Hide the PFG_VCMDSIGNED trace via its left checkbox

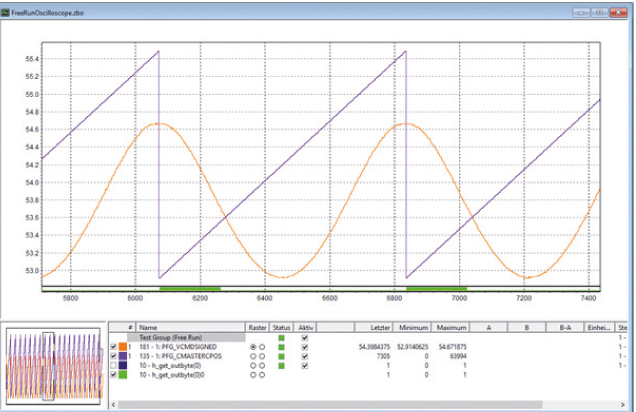click(112, 347)
